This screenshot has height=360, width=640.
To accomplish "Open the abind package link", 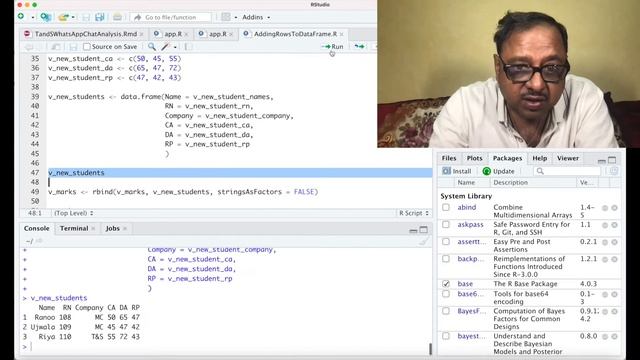I will pyautogui.click(x=467, y=207).
